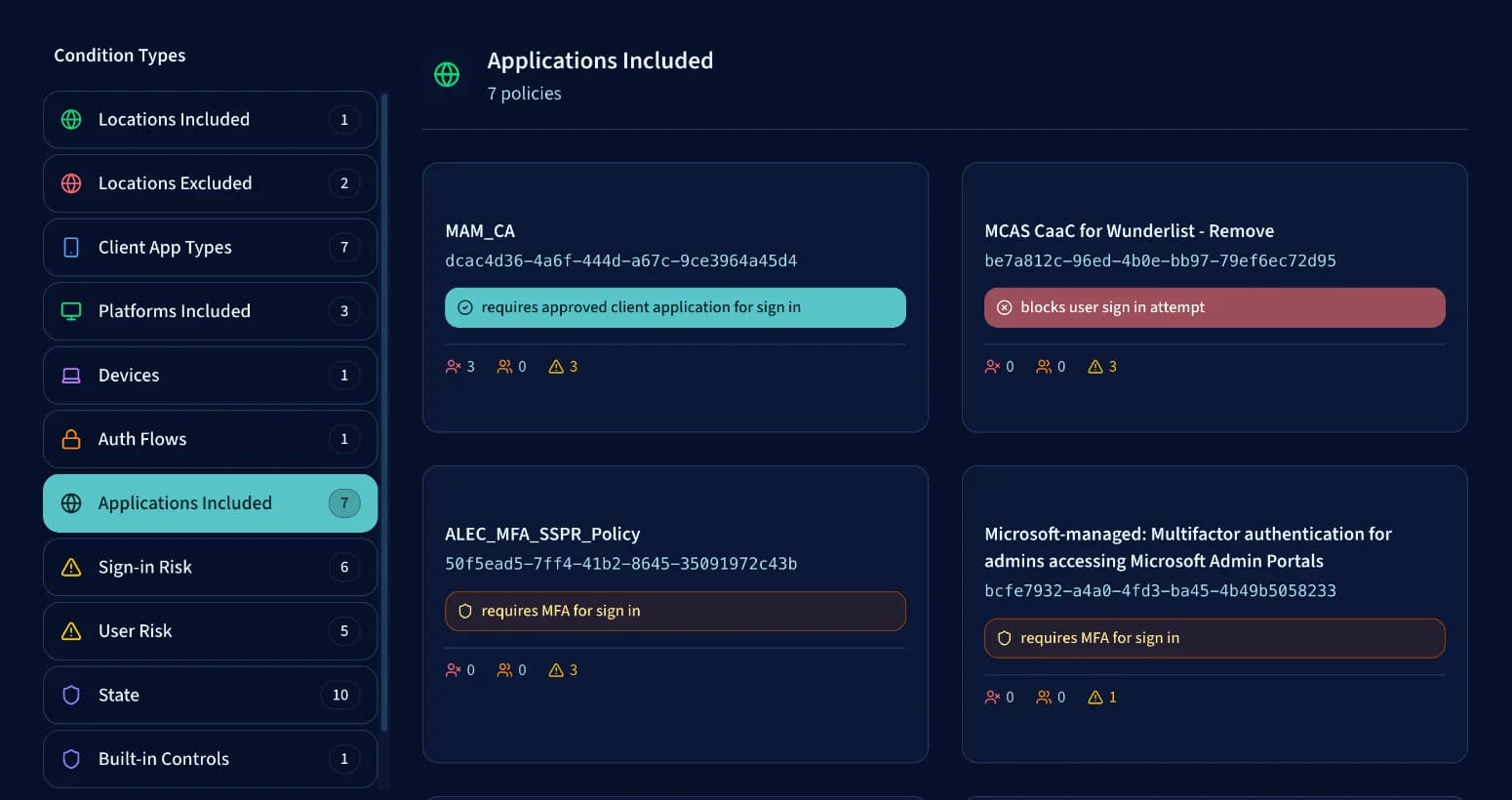
Task: Click the Devices laptop icon
Action: click(x=70, y=375)
